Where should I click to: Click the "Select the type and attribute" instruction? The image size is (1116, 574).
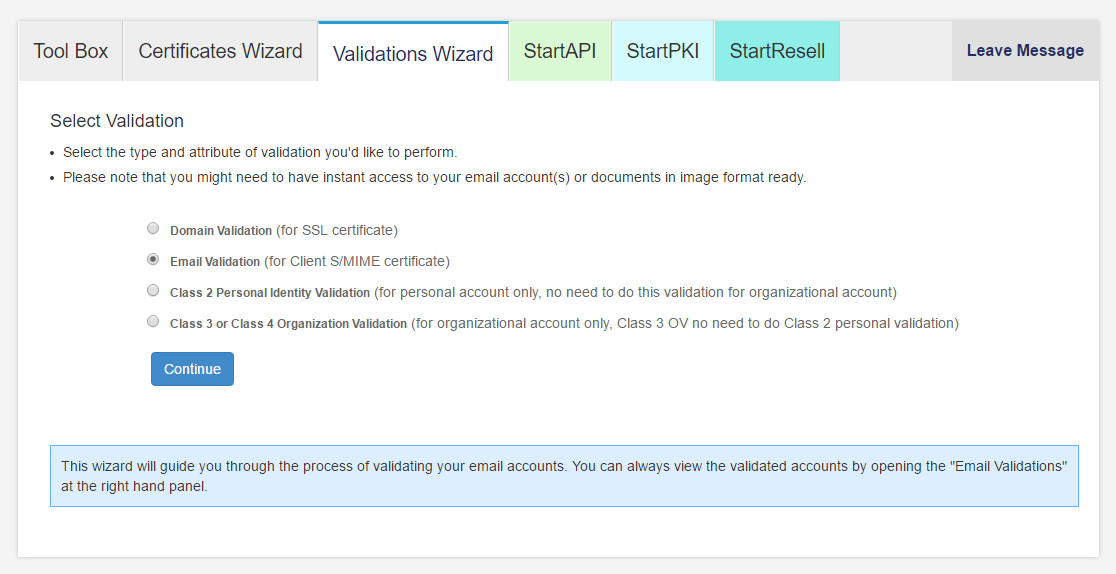pyautogui.click(x=260, y=152)
